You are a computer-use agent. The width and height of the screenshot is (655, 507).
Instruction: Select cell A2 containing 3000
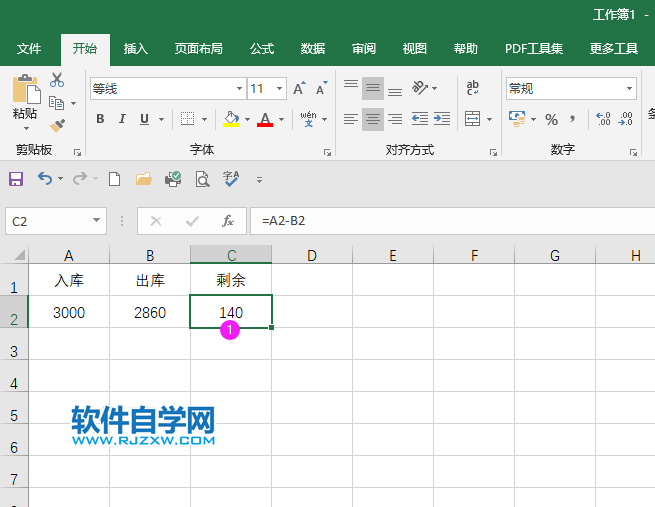(69, 313)
